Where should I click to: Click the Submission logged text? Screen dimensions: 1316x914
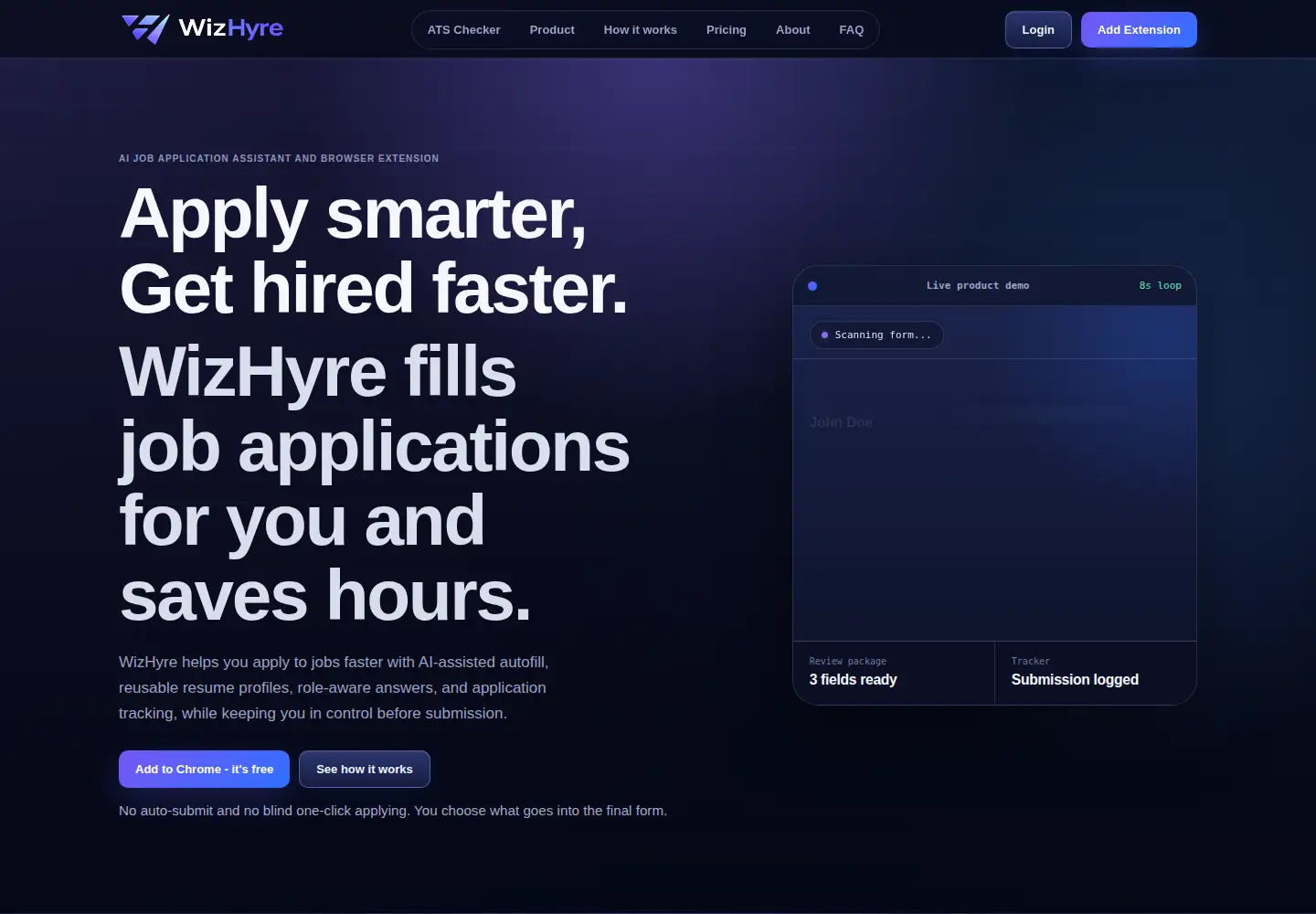(1075, 680)
